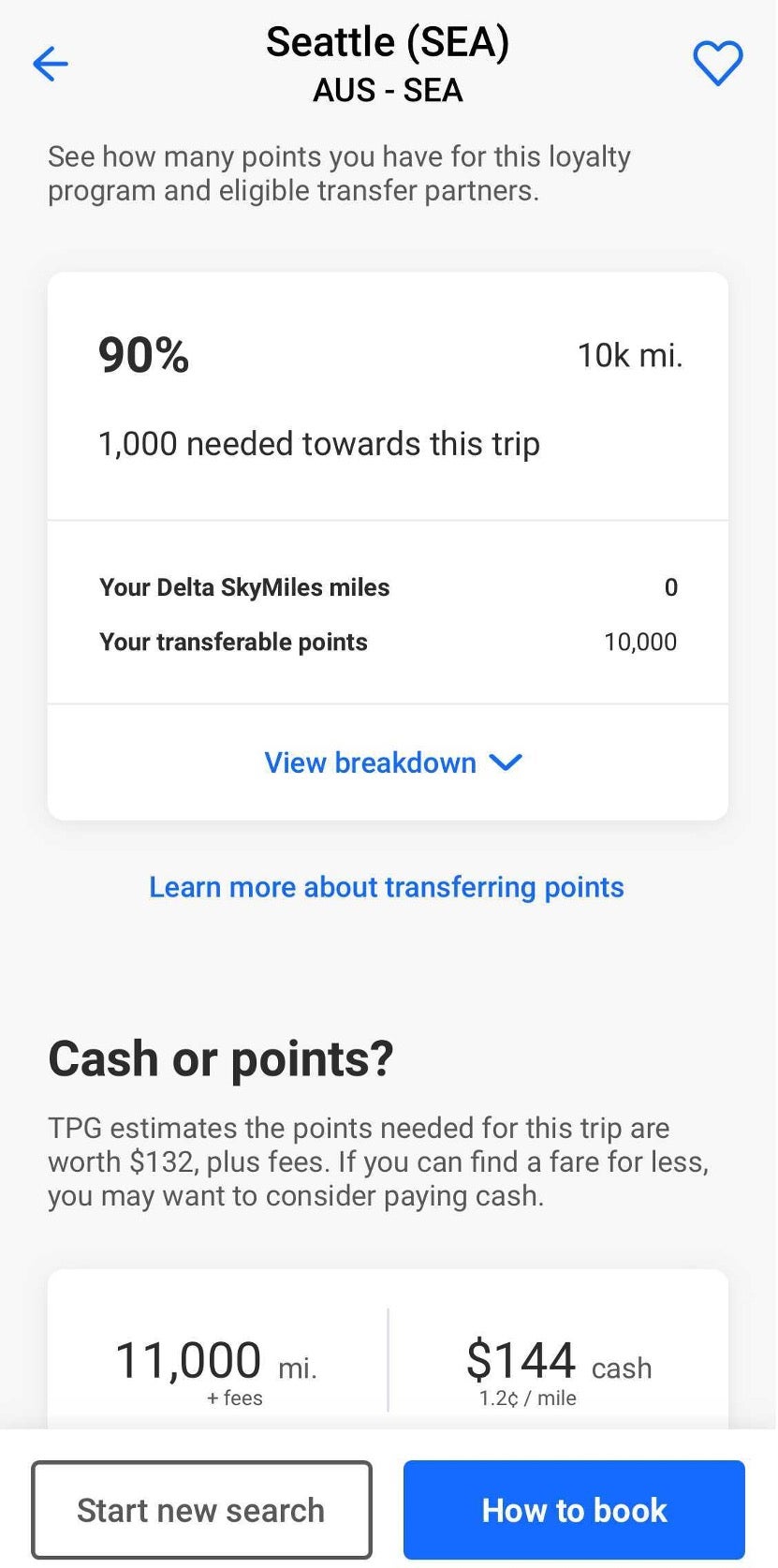Click the 90% progress figure

tap(144, 355)
